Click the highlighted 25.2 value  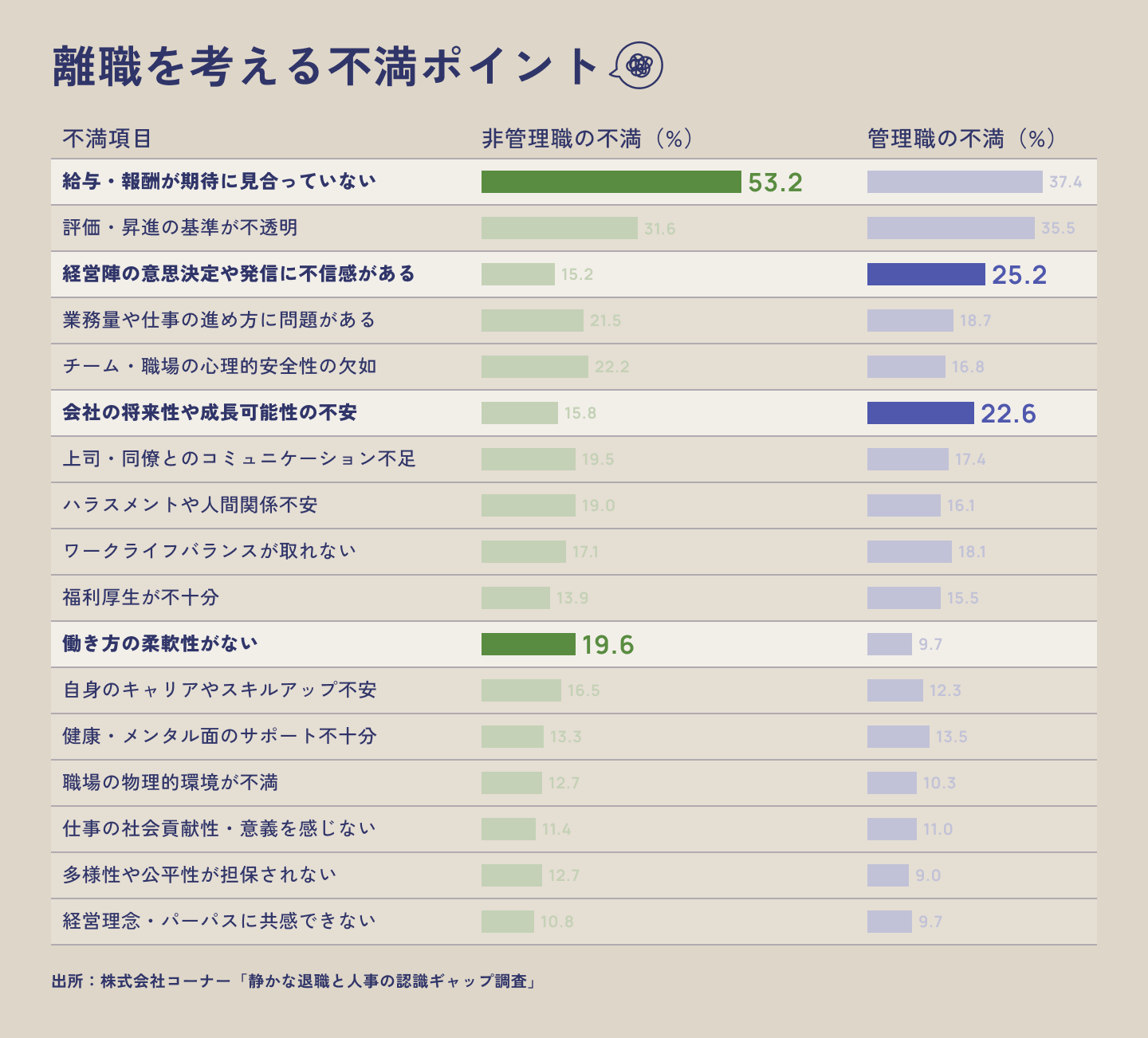1019,275
